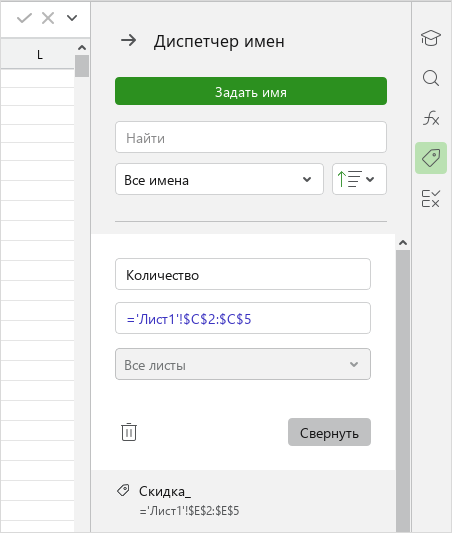
Task: Delete the Количество name with trash icon
Action: point(129,432)
